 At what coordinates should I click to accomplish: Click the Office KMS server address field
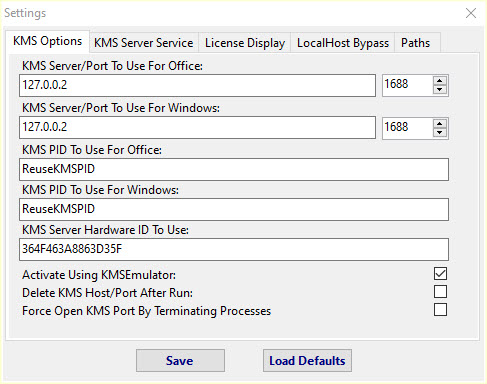197,86
